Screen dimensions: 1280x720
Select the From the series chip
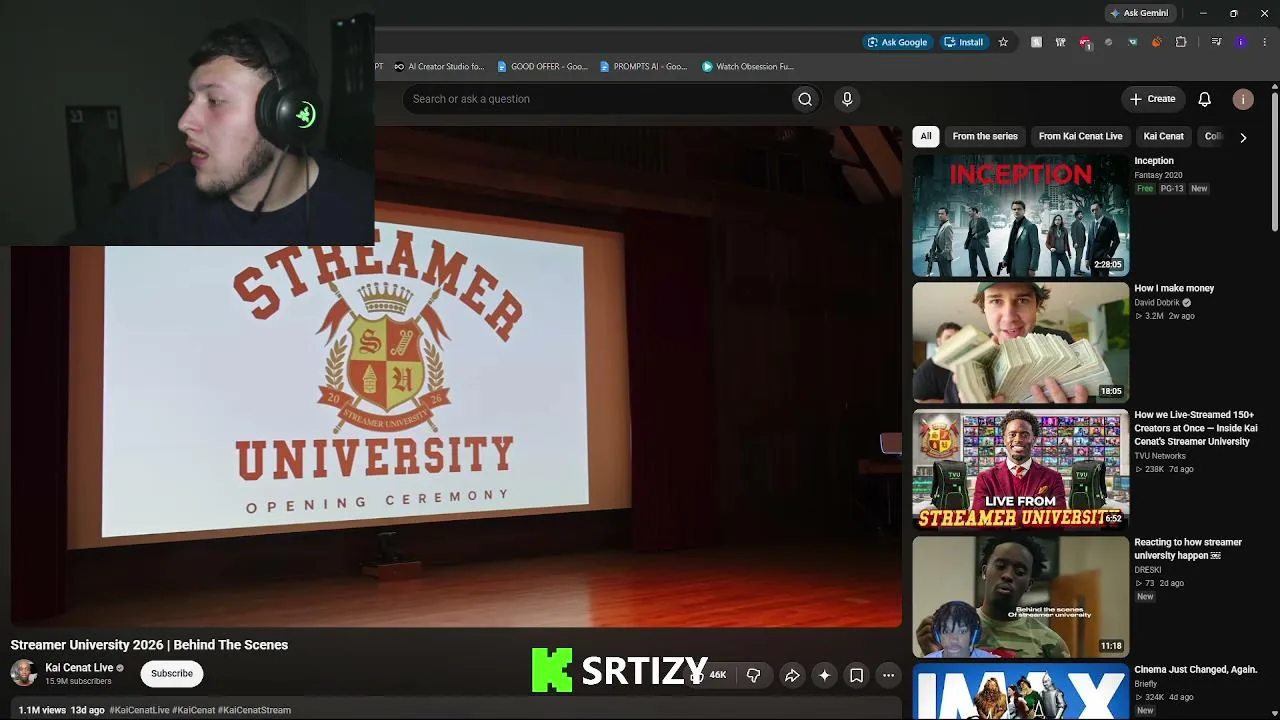[x=985, y=136]
